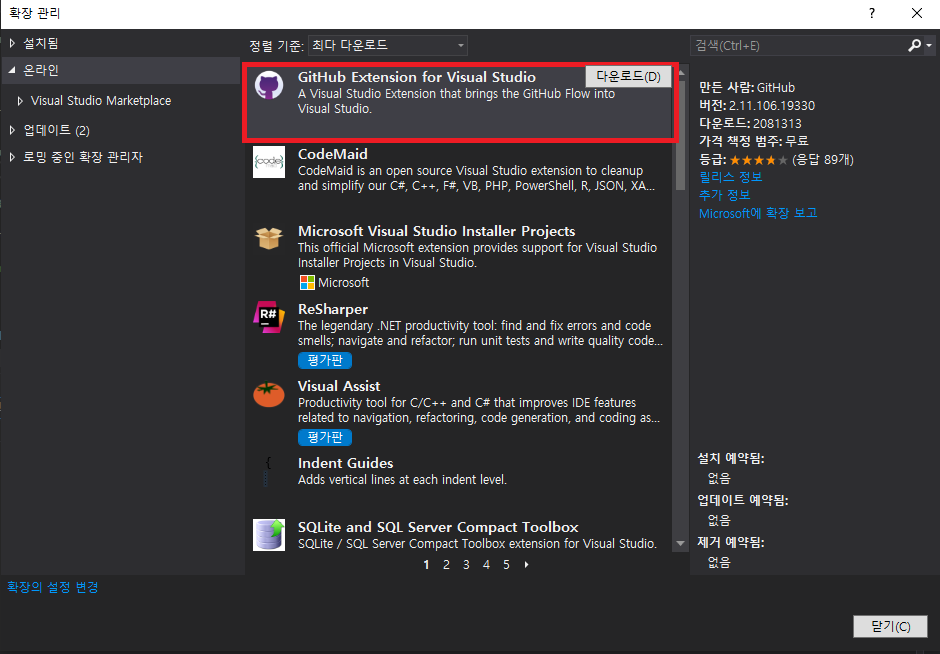
Task: Click the 다운로드(D) button
Action: tap(628, 77)
